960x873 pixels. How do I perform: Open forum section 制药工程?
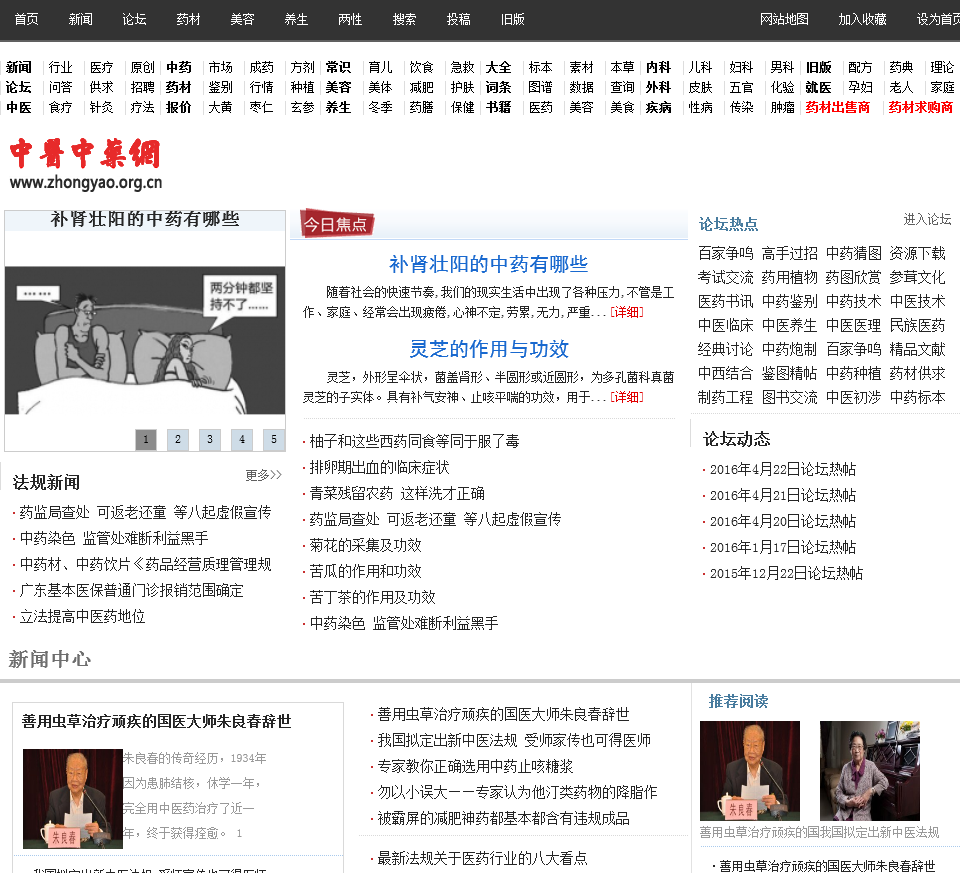726,397
